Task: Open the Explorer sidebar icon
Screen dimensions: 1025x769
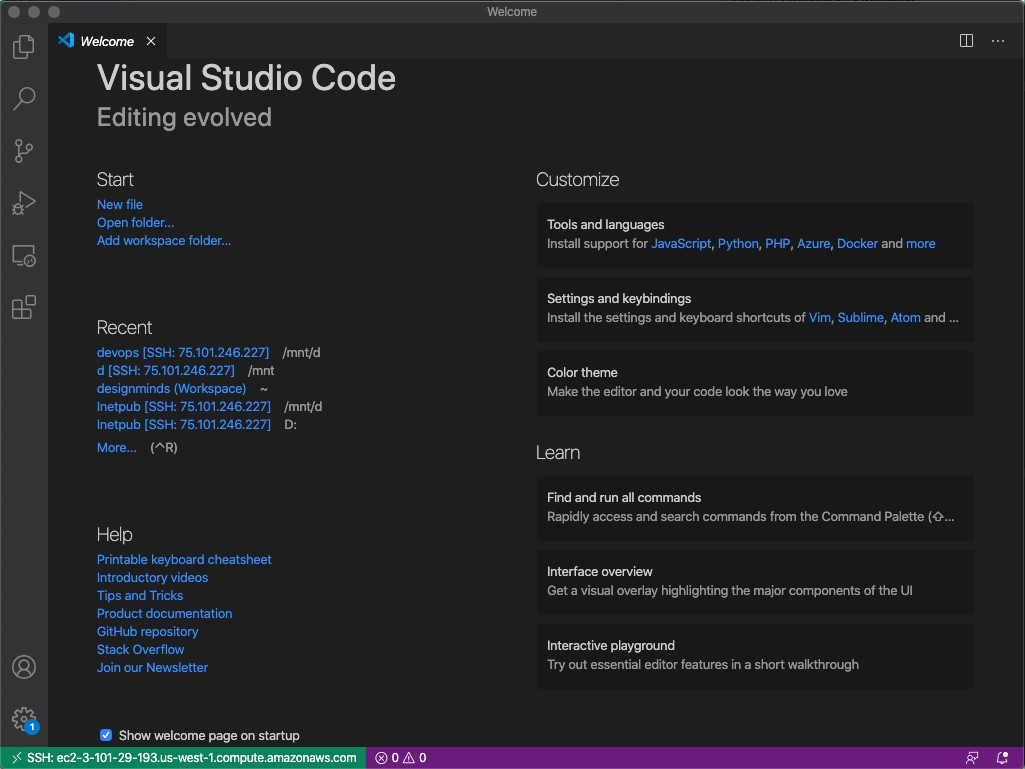Action: 23,46
